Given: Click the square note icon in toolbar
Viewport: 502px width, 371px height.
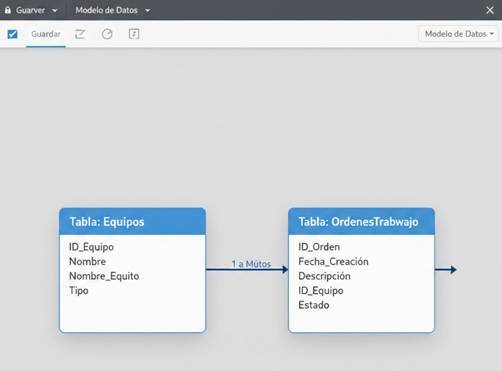Looking at the screenshot, I should (134, 34).
